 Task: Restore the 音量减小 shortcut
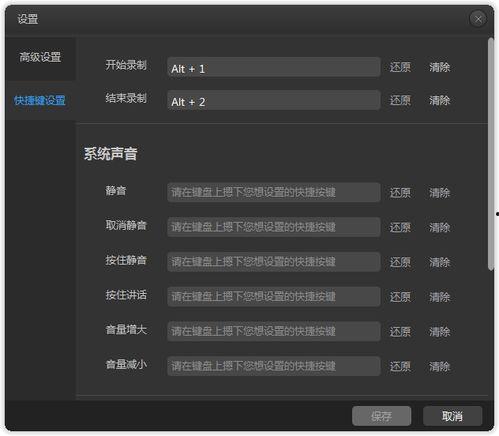tap(400, 367)
